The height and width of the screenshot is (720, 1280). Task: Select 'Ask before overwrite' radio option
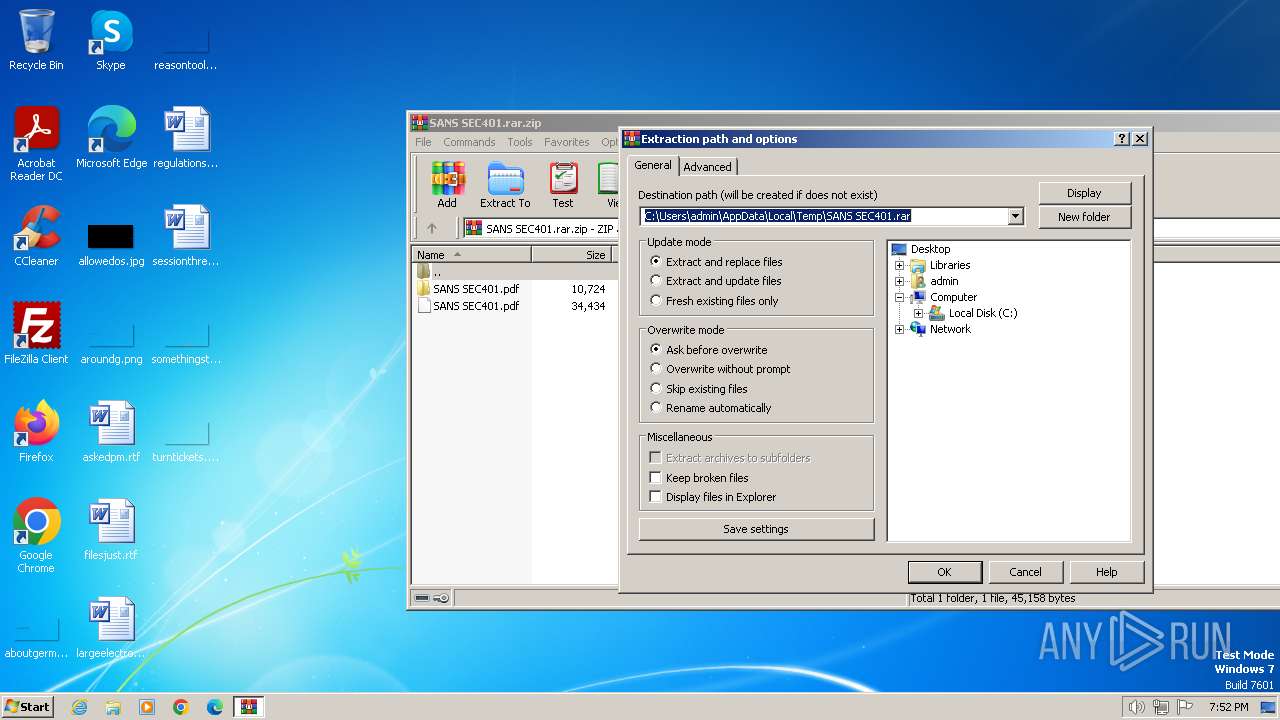pyautogui.click(x=709, y=350)
